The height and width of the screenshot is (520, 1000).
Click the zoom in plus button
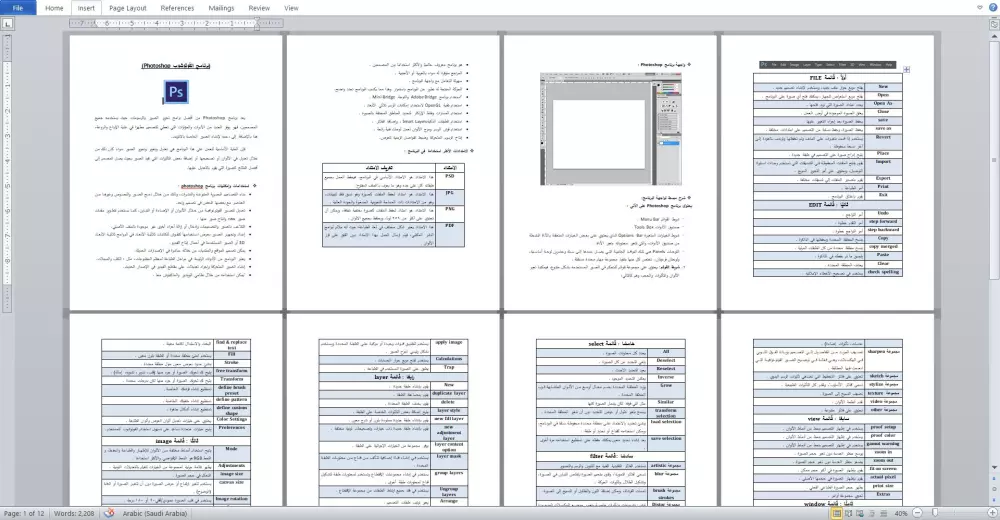pyautogui.click(x=992, y=513)
